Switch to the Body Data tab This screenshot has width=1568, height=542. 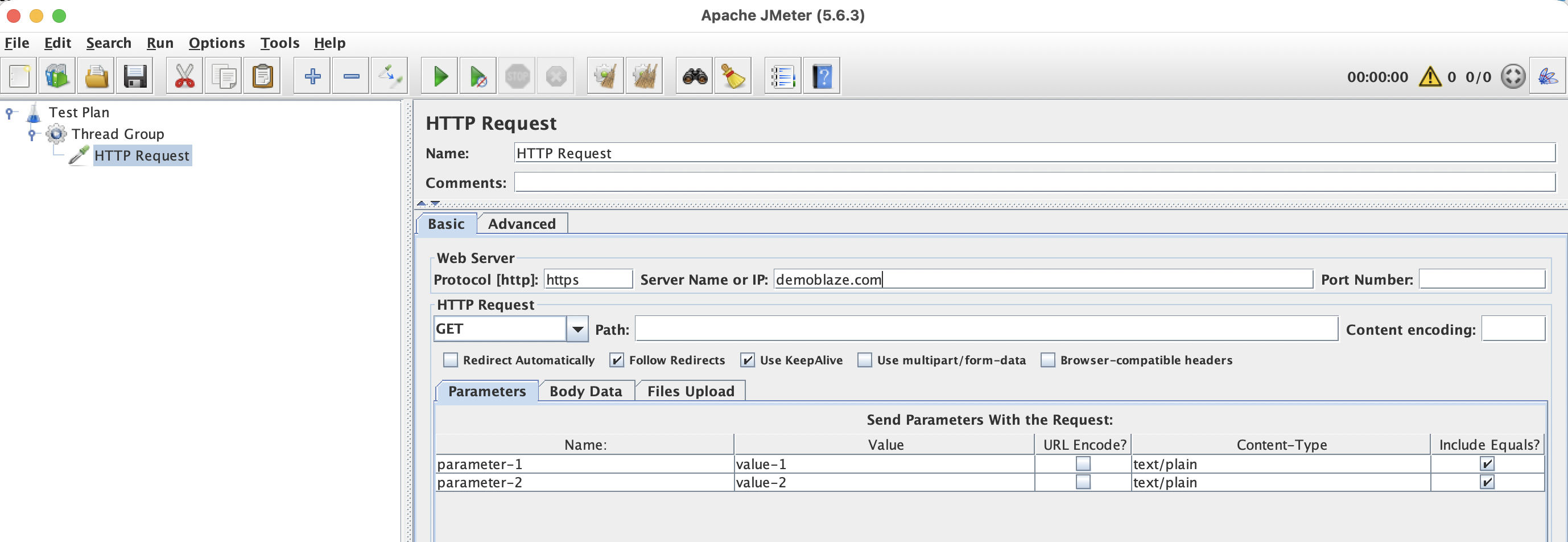586,391
